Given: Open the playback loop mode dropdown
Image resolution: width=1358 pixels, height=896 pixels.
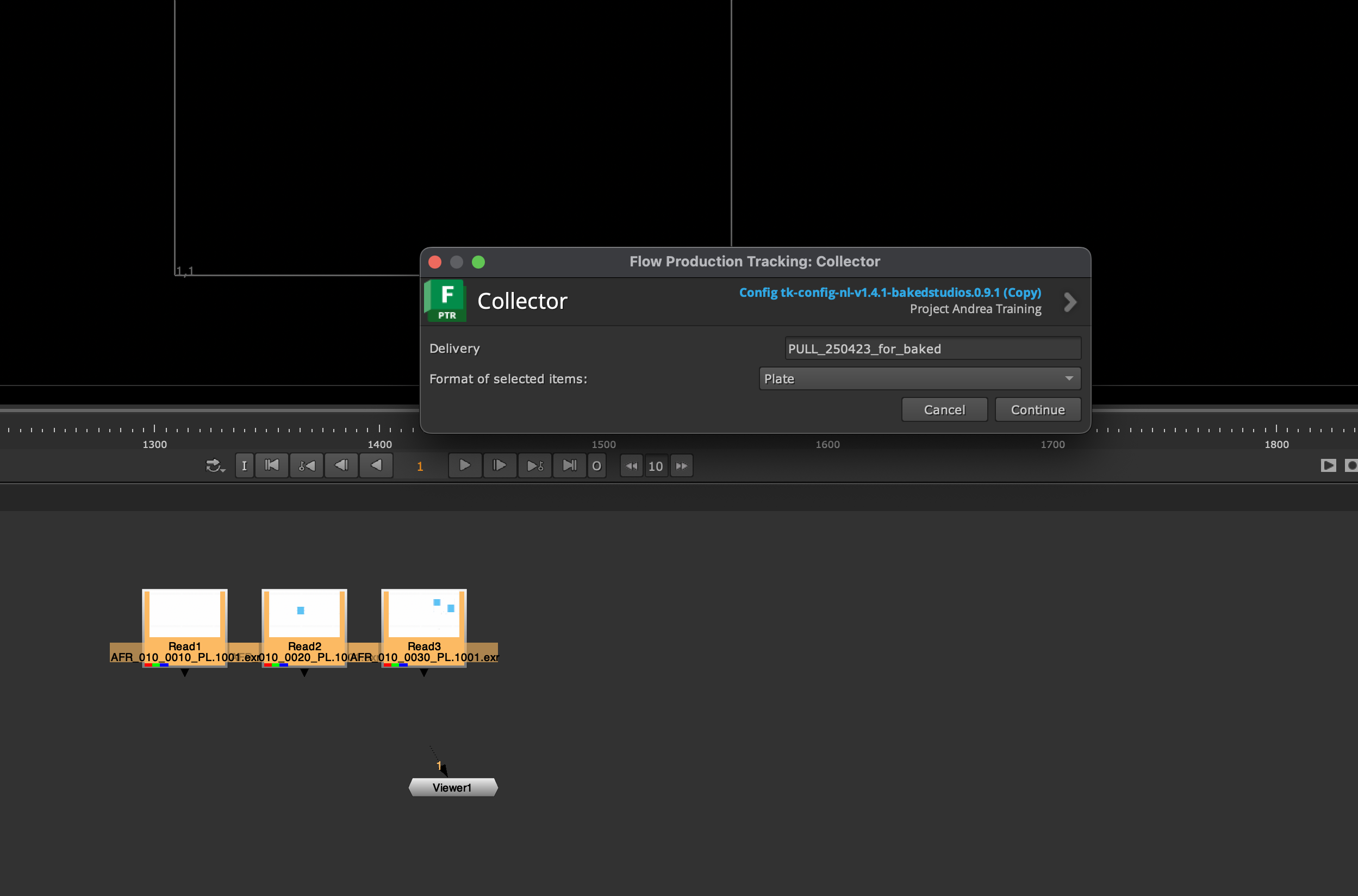Looking at the screenshot, I should click(215, 466).
